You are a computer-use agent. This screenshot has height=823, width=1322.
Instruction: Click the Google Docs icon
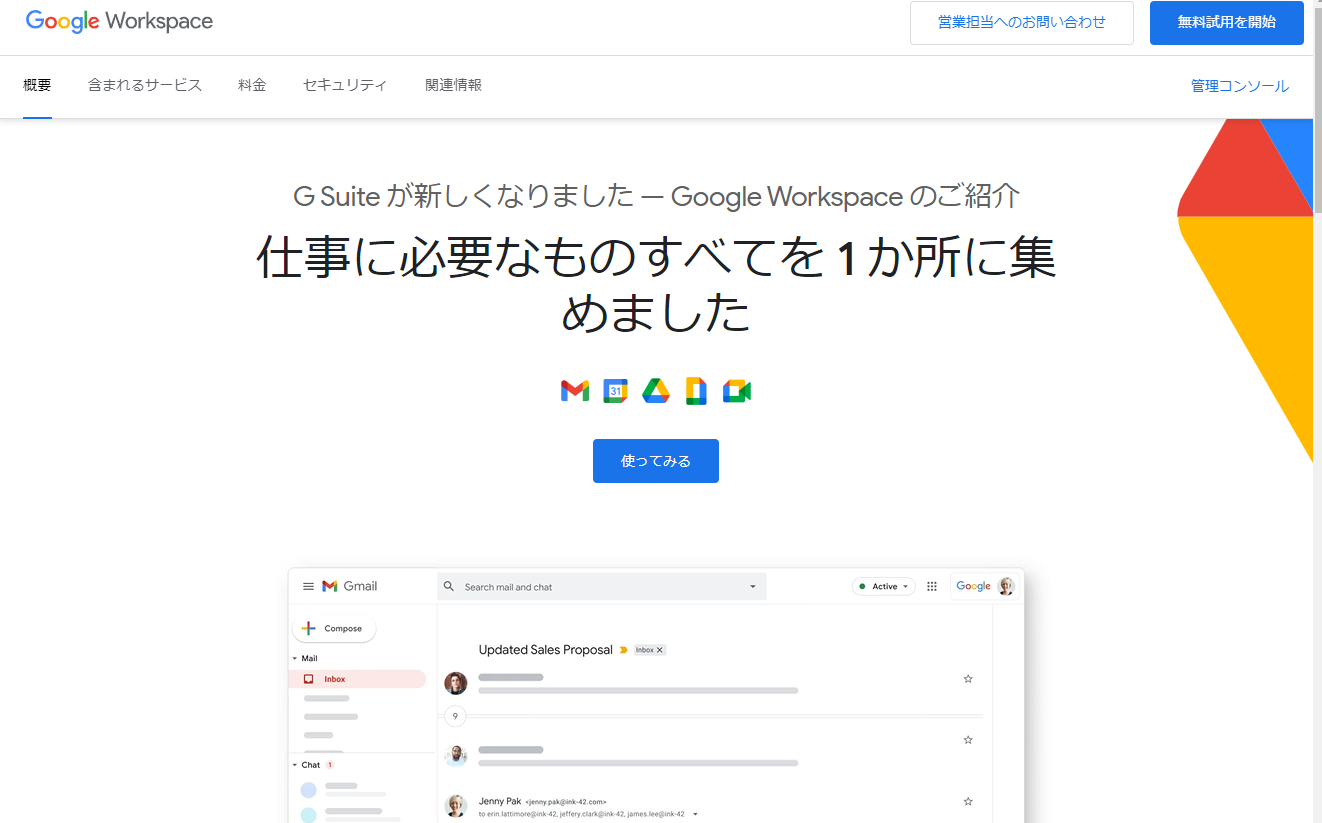coord(696,391)
